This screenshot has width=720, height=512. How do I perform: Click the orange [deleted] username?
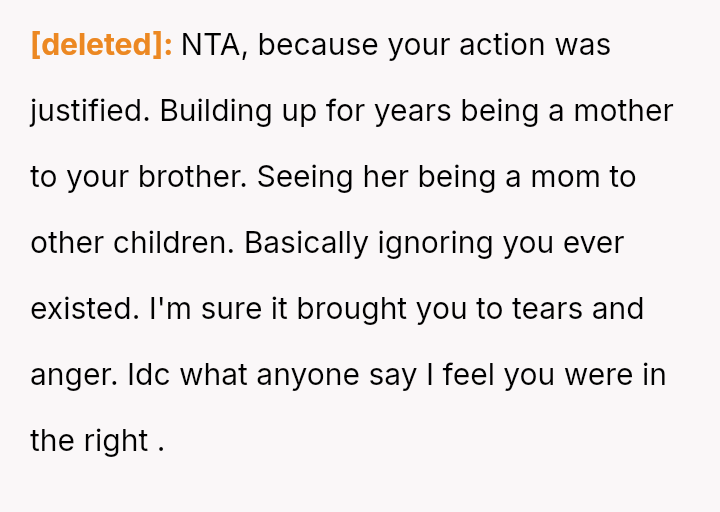pos(102,45)
